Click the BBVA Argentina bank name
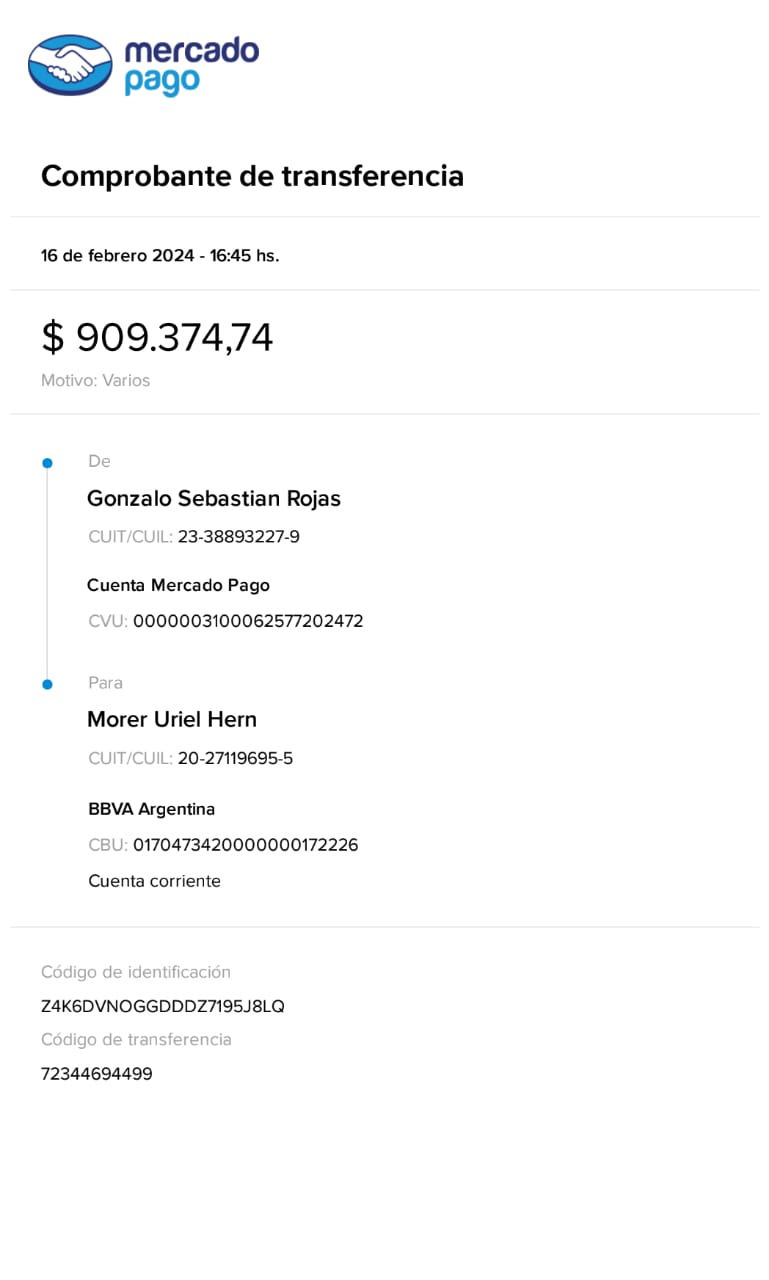 click(151, 809)
